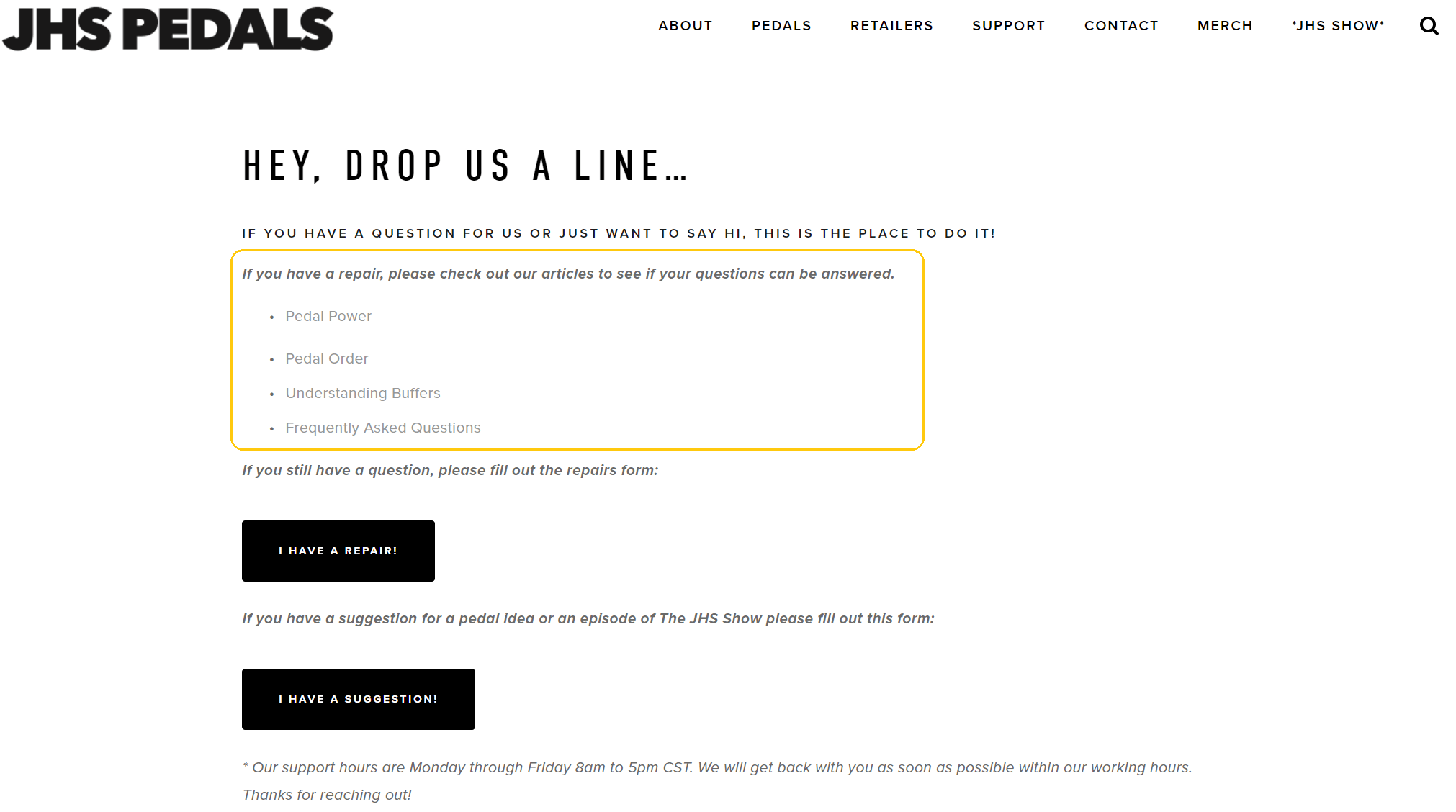Screen dimensions: 1456x812
Task: Navigate to PEDALS section
Action: 780,26
